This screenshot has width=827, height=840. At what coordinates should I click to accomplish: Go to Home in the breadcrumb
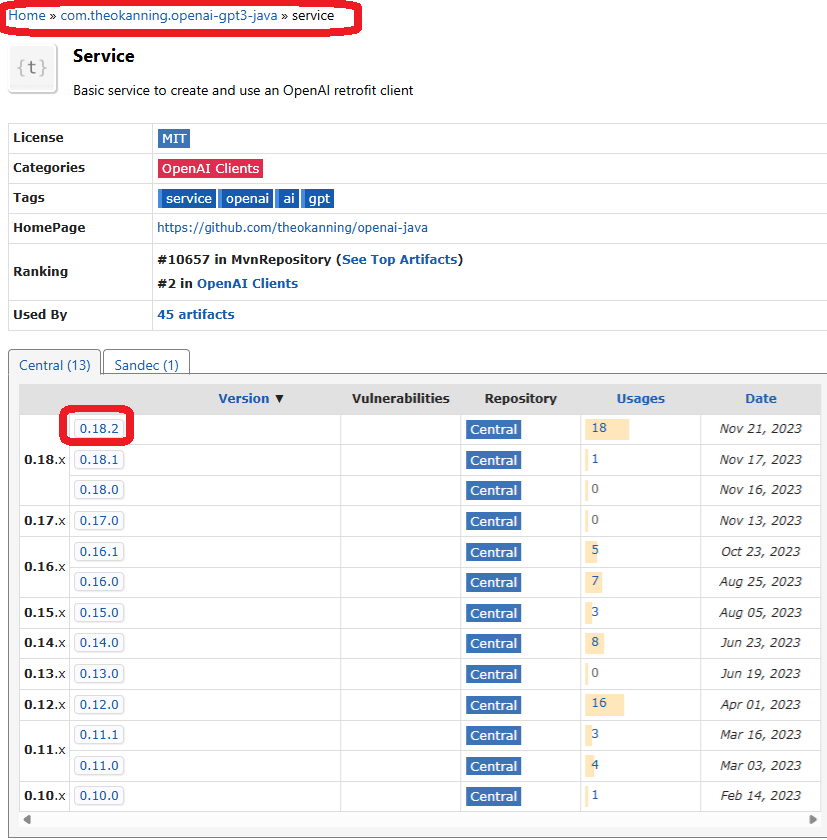pos(27,16)
